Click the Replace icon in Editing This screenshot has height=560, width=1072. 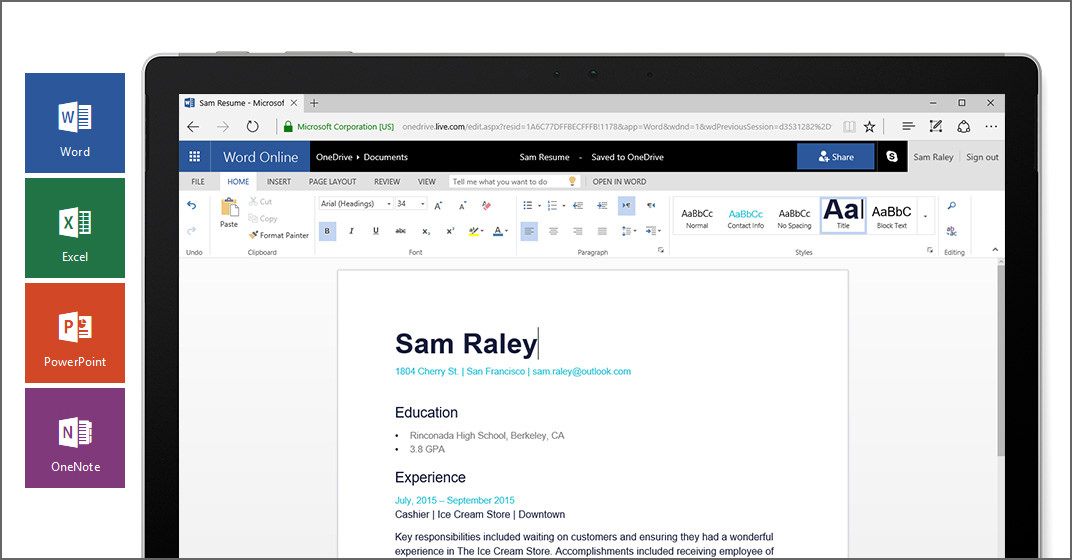(952, 231)
